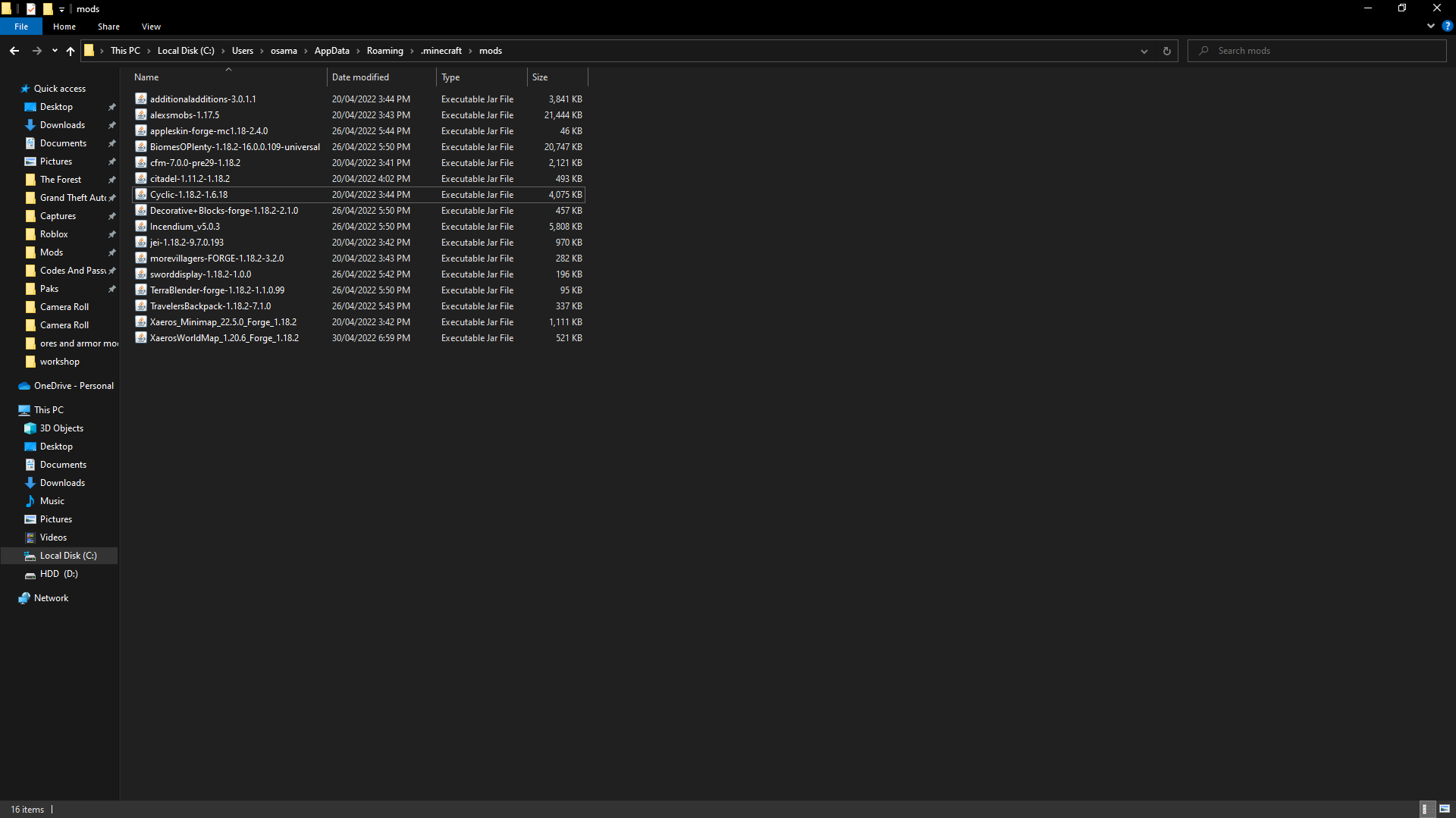Screen dimensions: 1456x818
Task: Switch to the Large icons view in status bar
Action: 1444,809
